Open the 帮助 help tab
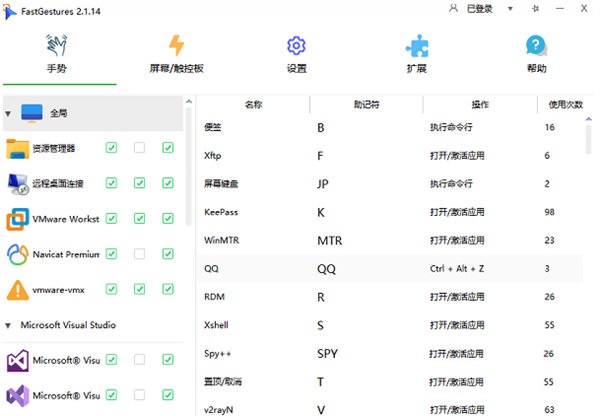600x416 pixels. tap(536, 54)
